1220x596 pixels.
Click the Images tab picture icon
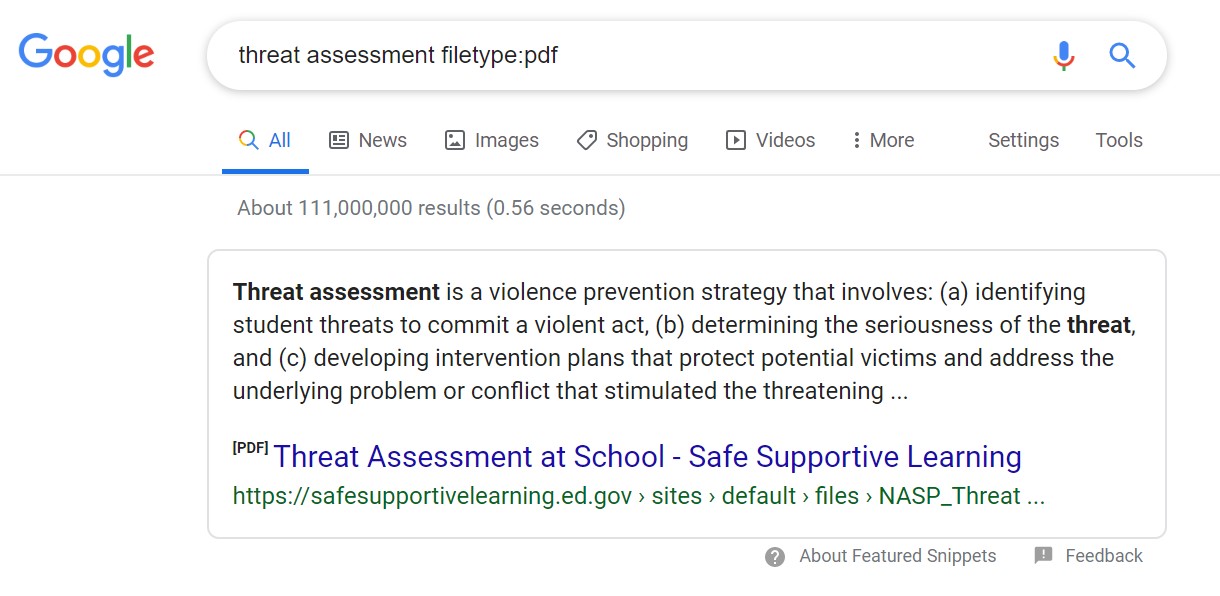(455, 140)
